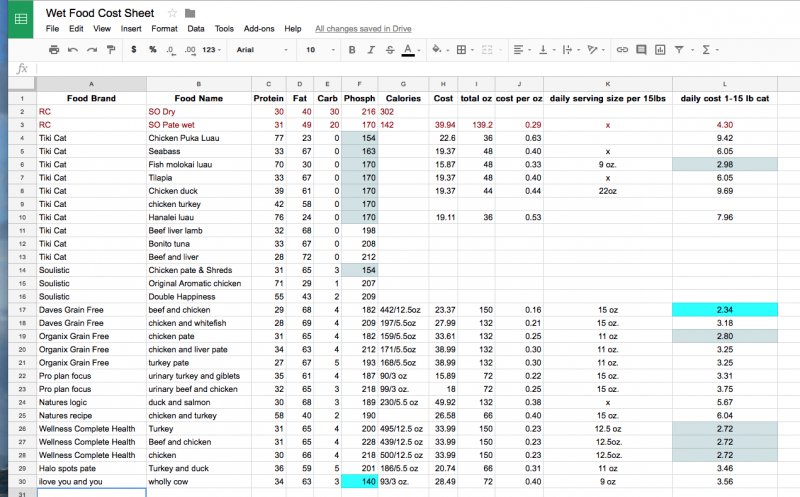The width and height of the screenshot is (800, 497).
Task: Click the All changes saved in Drive link
Action: [362, 29]
